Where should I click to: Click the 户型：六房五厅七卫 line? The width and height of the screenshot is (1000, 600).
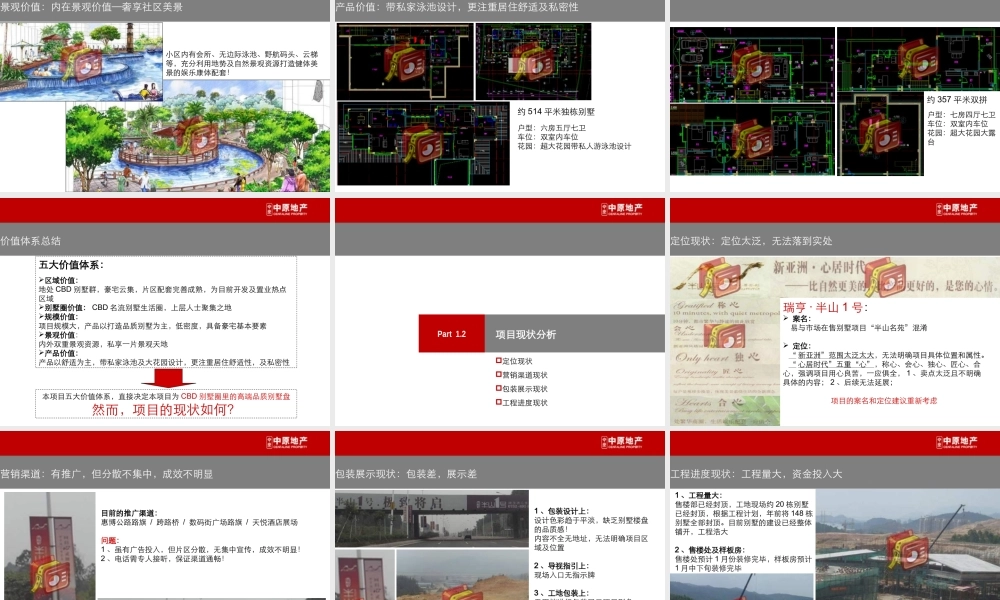coord(551,128)
